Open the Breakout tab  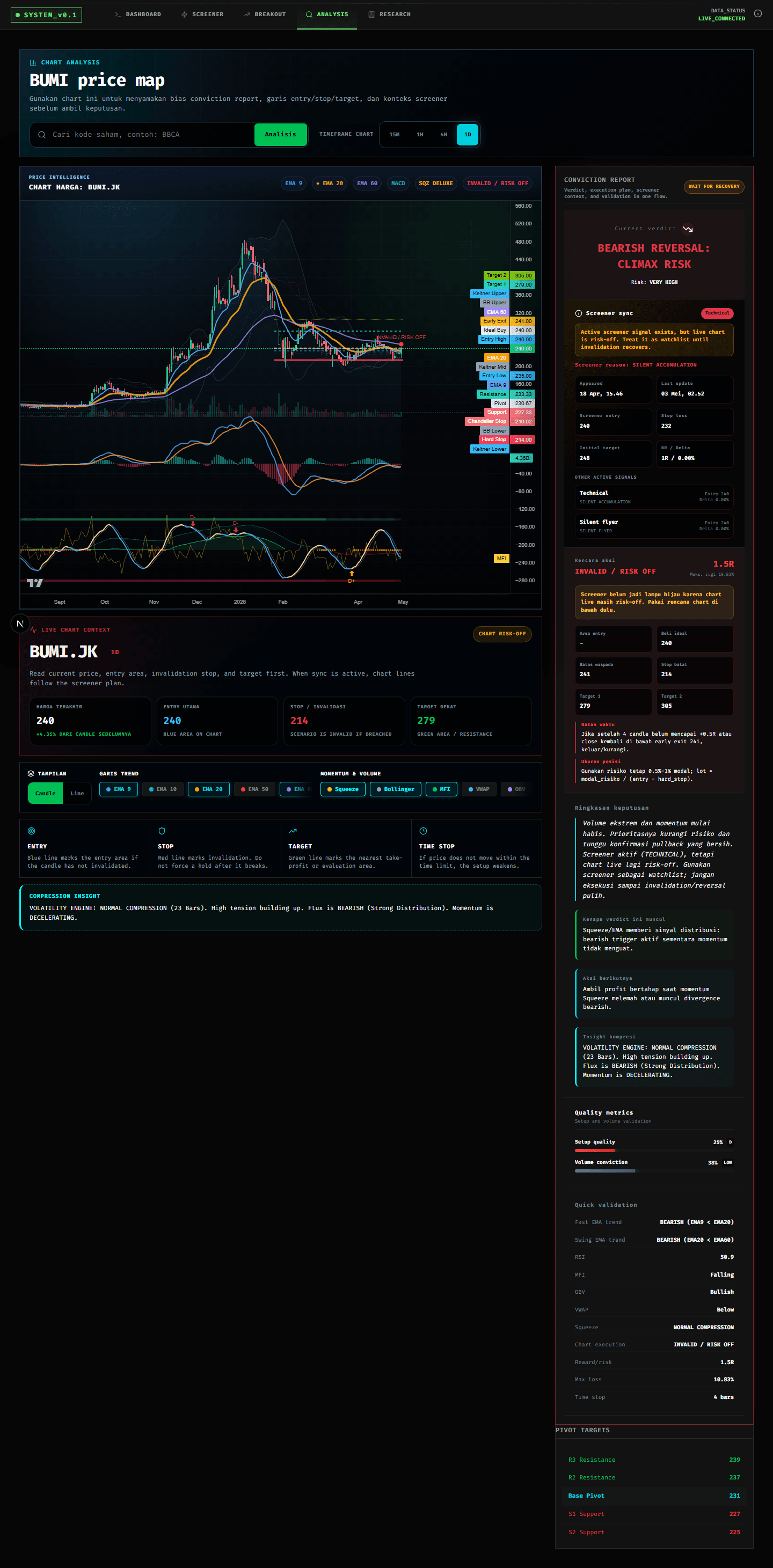click(x=264, y=14)
